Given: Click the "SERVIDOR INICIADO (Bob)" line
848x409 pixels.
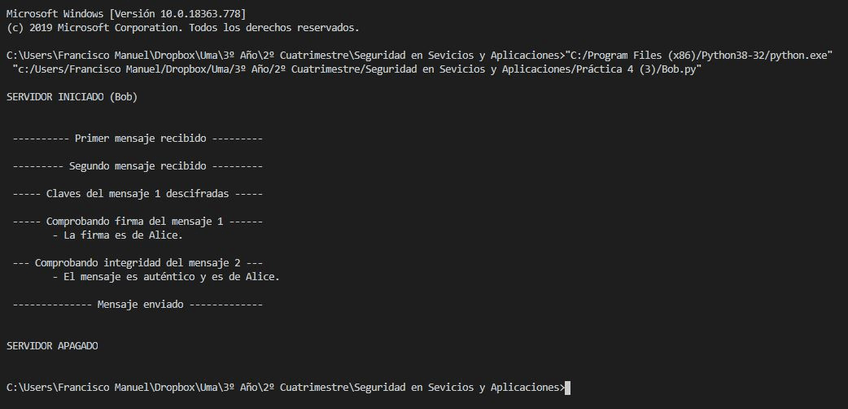Looking at the screenshot, I should [x=71, y=97].
